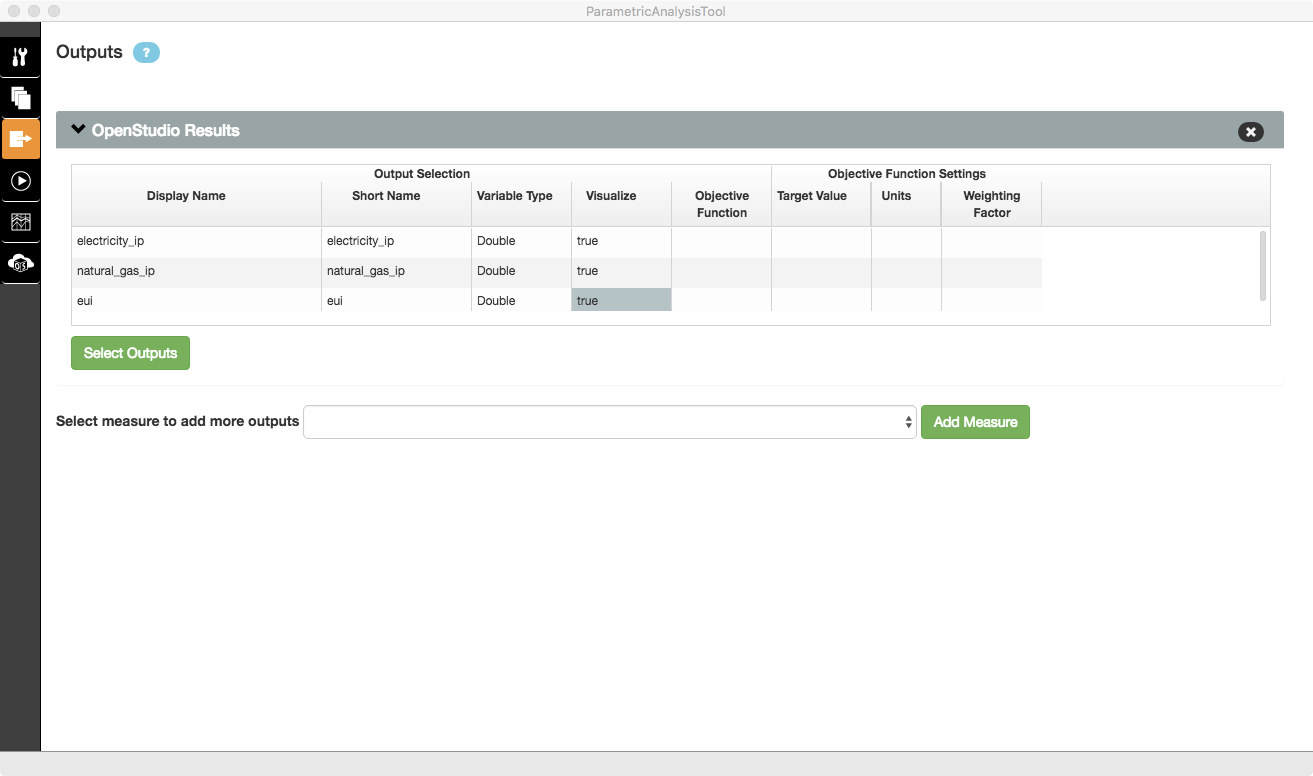The image size is (1313, 776).
Task: Open the Design Alternatives stacked-pages icon
Action: [x=20, y=98]
